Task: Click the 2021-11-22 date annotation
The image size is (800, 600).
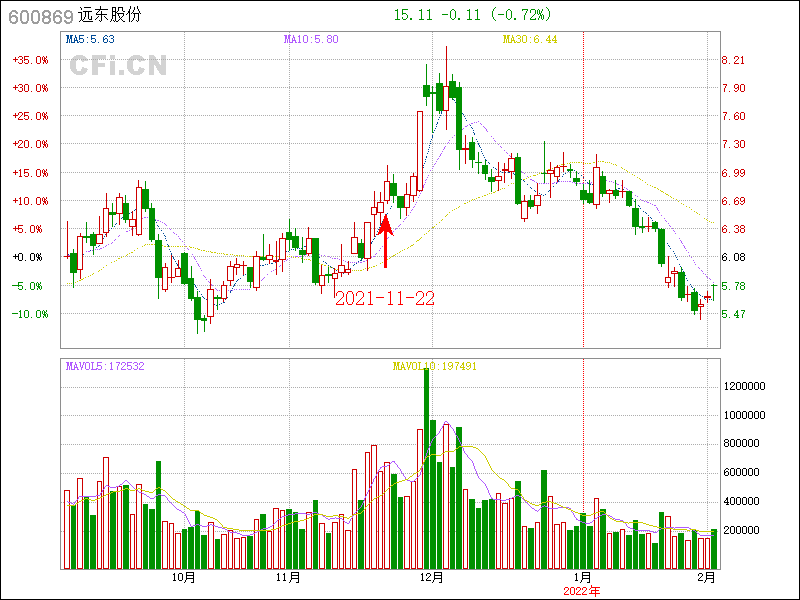Action: pos(384,298)
